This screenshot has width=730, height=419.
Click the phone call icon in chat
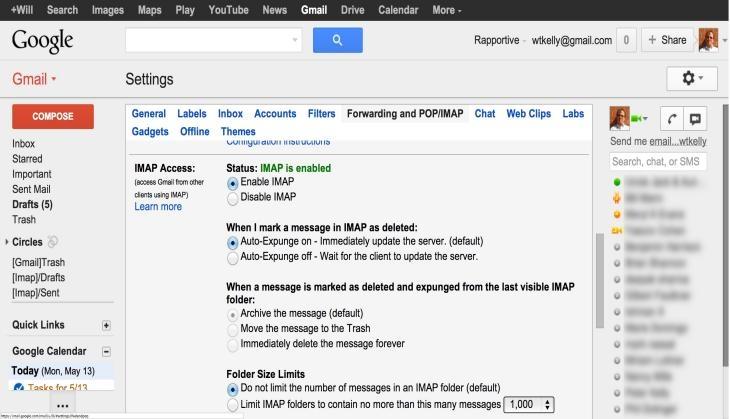coord(672,119)
